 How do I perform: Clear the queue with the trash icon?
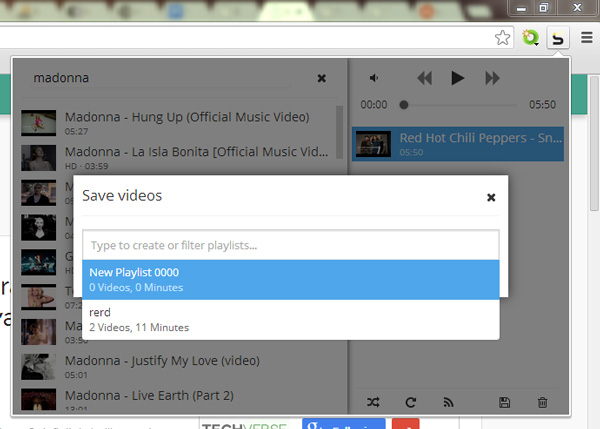click(542, 402)
